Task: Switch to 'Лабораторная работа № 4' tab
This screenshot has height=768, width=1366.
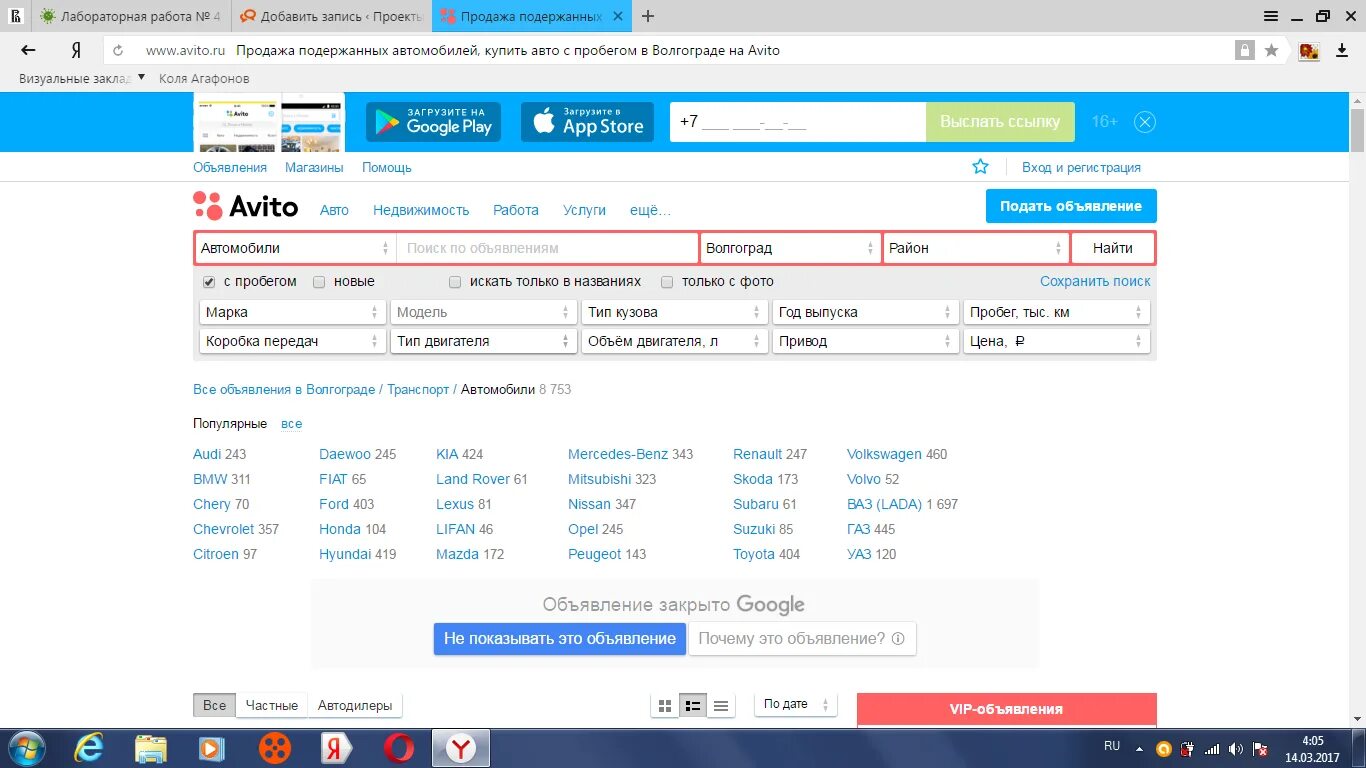Action: coord(130,16)
